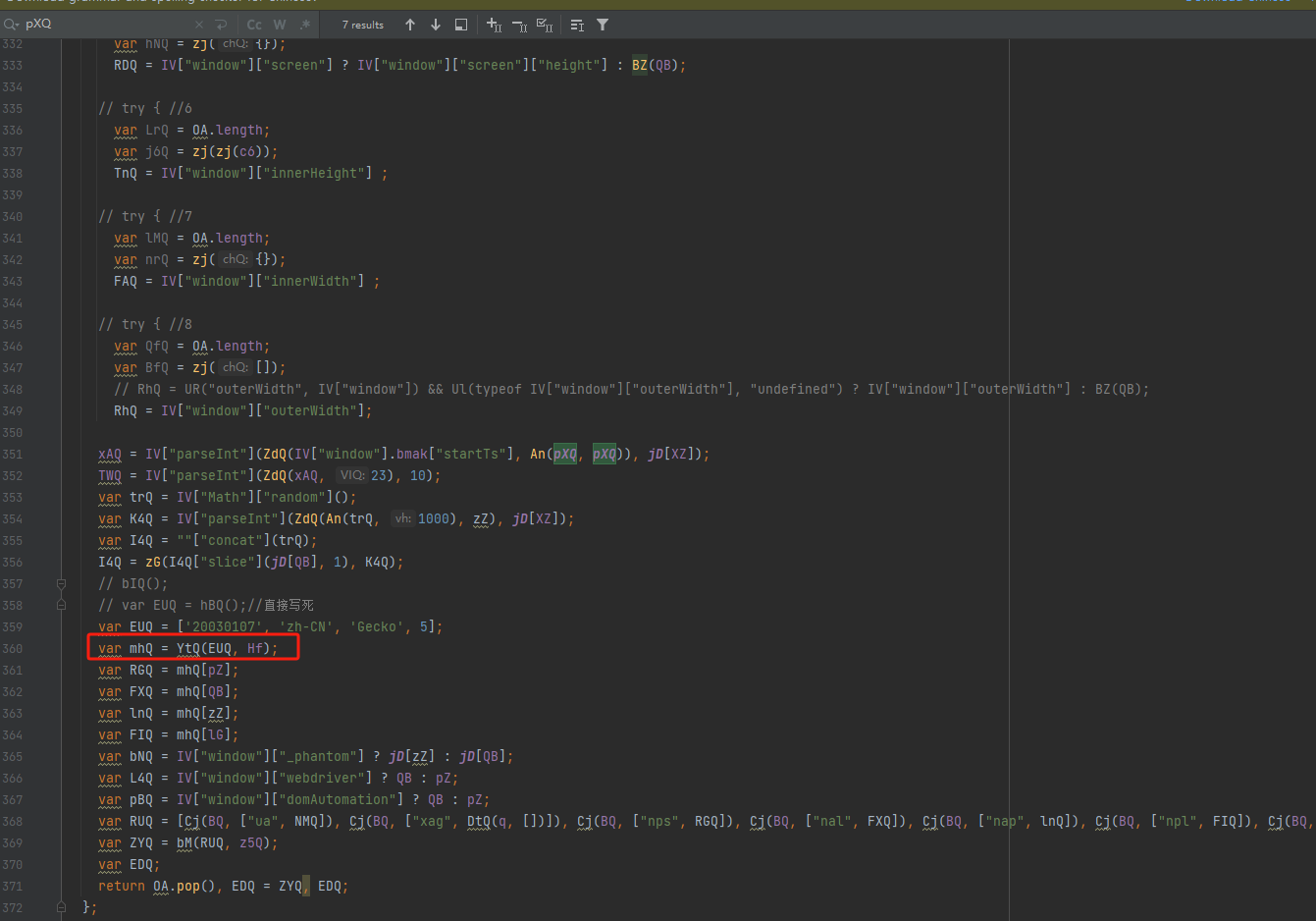The width and height of the screenshot is (1316, 921).
Task: Click "return" keyword on line 371
Action: pyautogui.click(x=122, y=886)
